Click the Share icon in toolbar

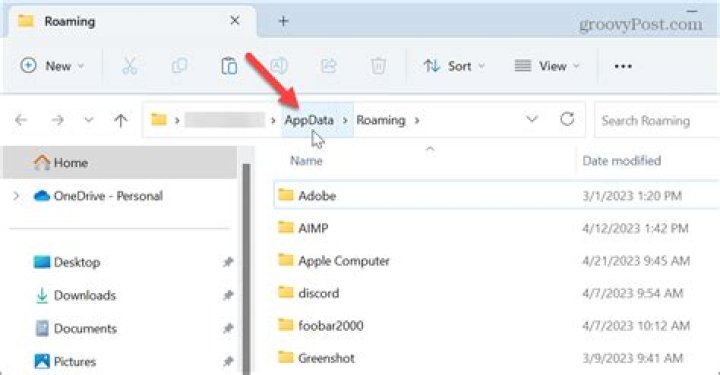pyautogui.click(x=328, y=66)
